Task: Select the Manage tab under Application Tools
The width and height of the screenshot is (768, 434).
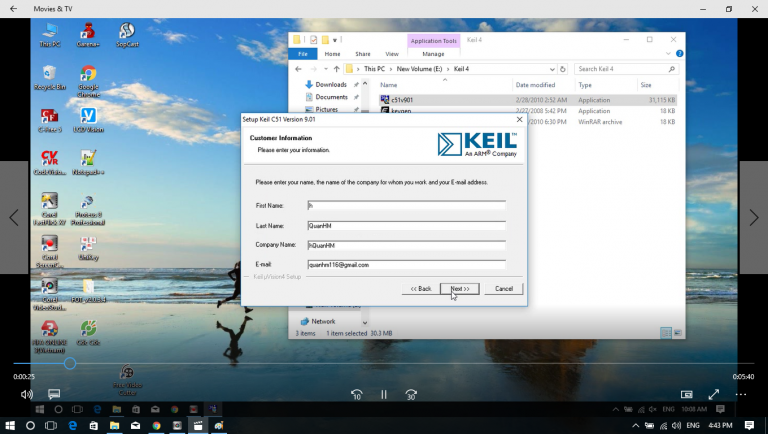Action: [433, 54]
